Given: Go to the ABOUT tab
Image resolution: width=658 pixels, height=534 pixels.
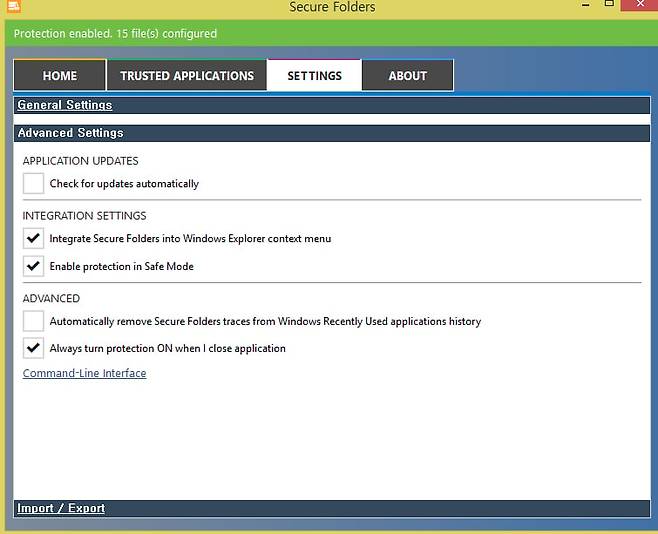Looking at the screenshot, I should pyautogui.click(x=407, y=76).
